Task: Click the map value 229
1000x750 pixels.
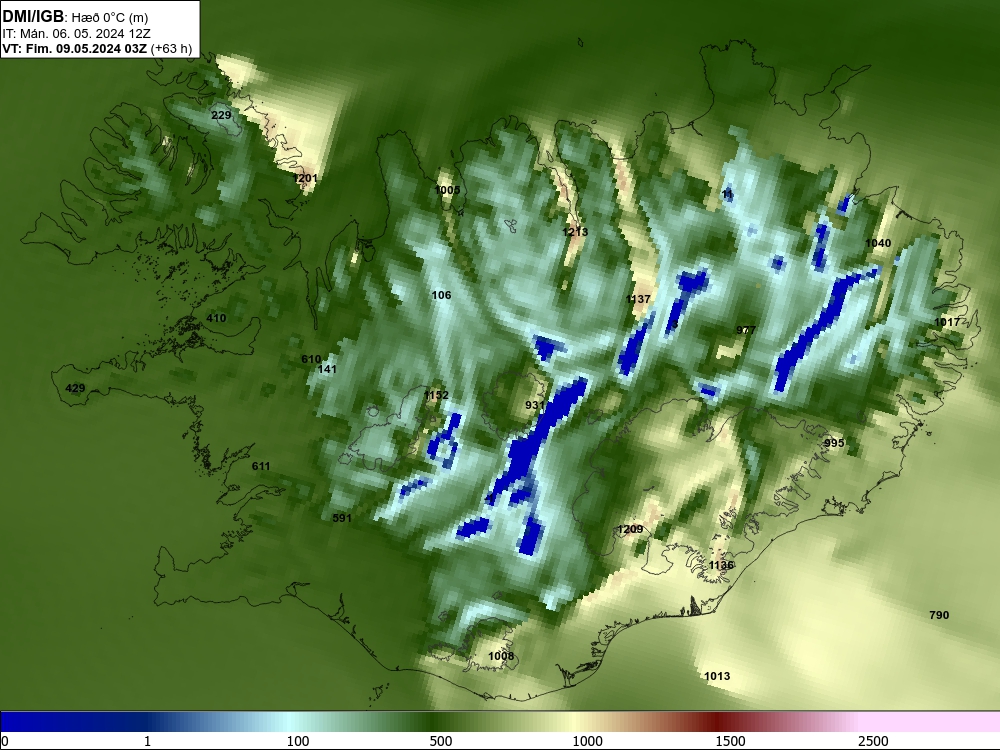Action: tap(221, 115)
